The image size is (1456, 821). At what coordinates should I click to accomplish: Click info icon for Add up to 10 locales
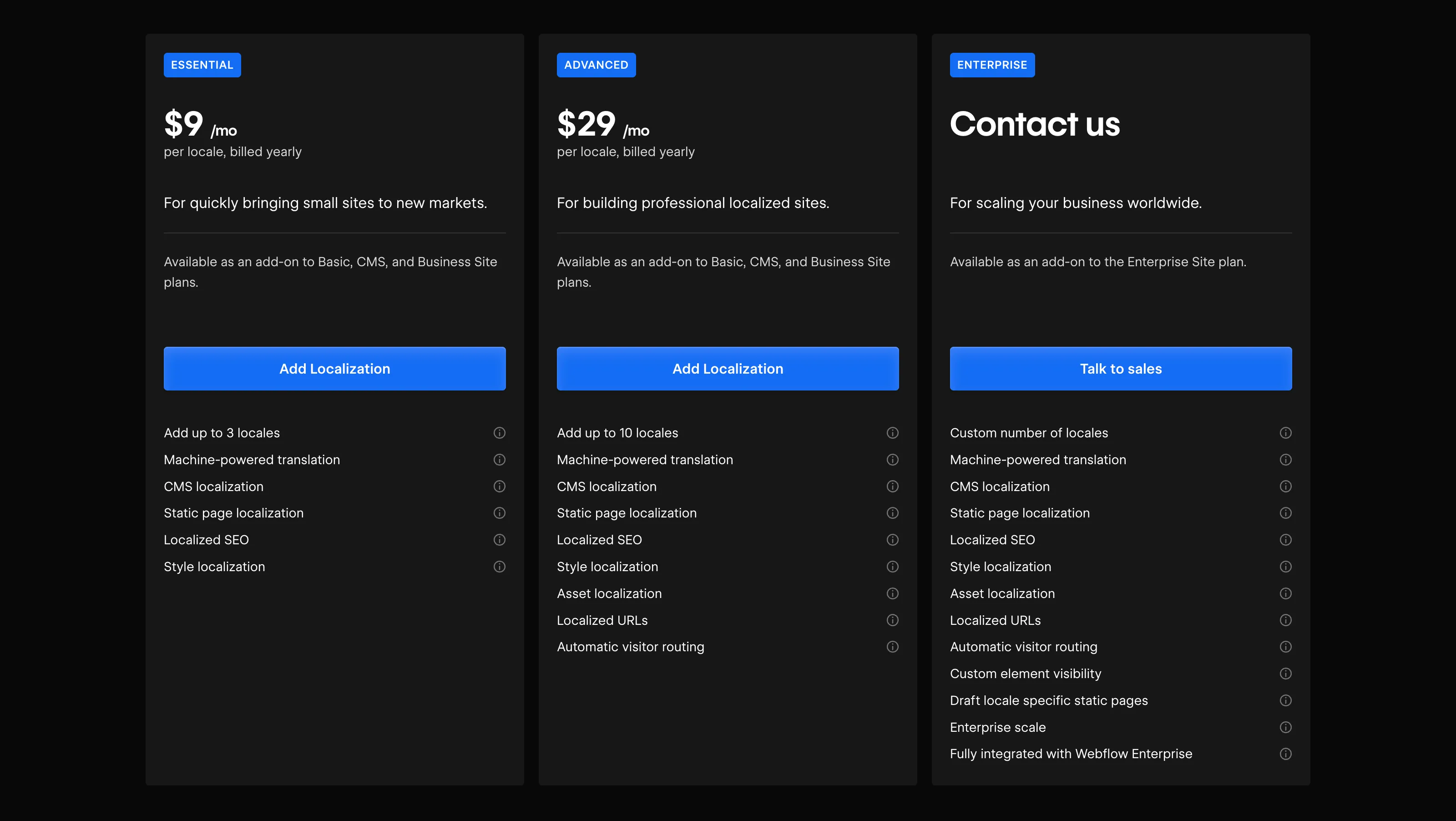point(892,432)
